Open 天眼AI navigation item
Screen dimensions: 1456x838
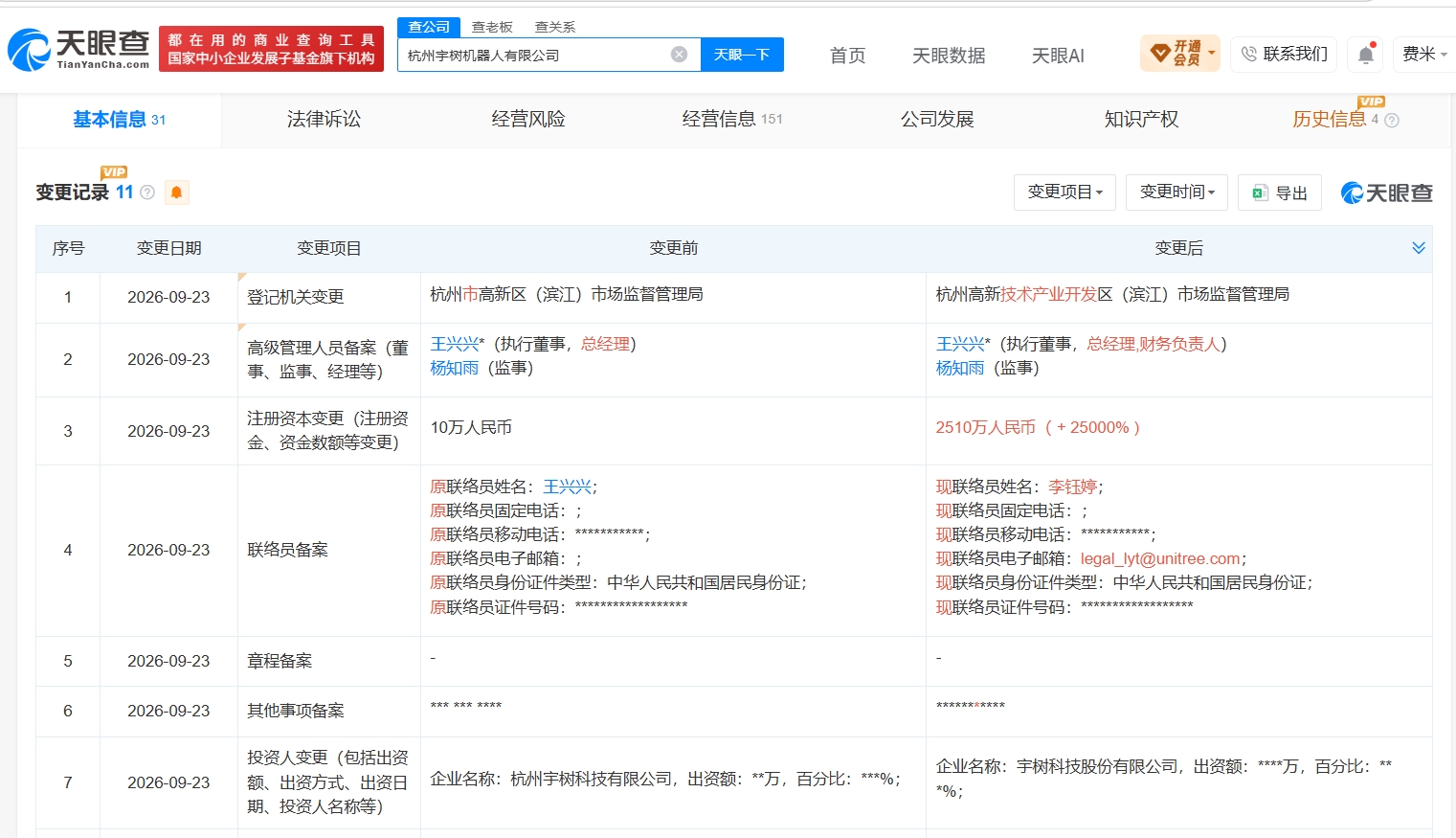point(1058,56)
